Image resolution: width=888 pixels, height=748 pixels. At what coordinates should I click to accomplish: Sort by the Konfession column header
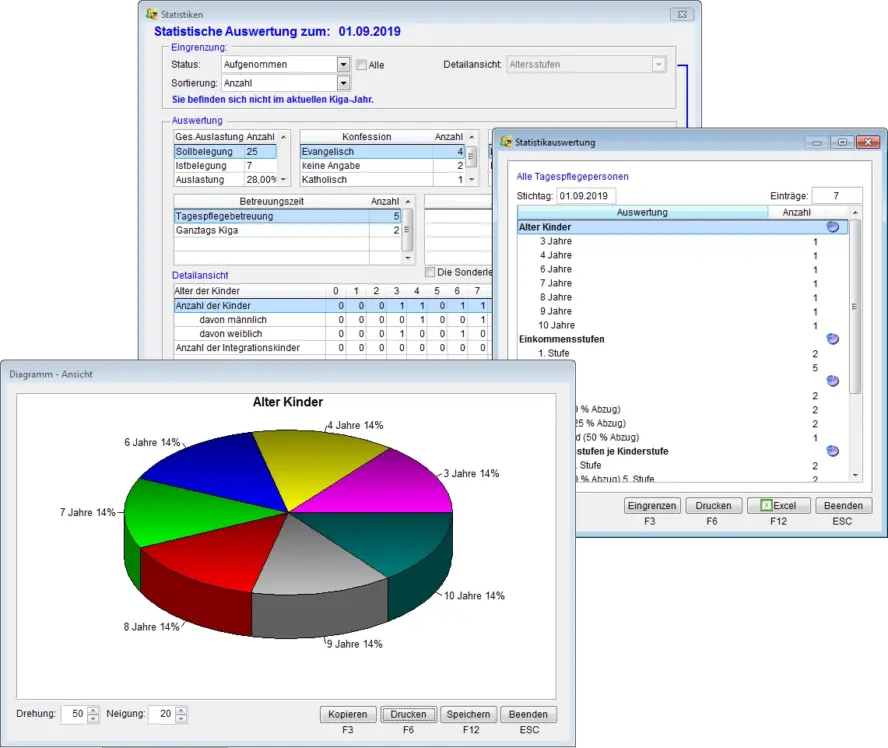tap(366, 137)
